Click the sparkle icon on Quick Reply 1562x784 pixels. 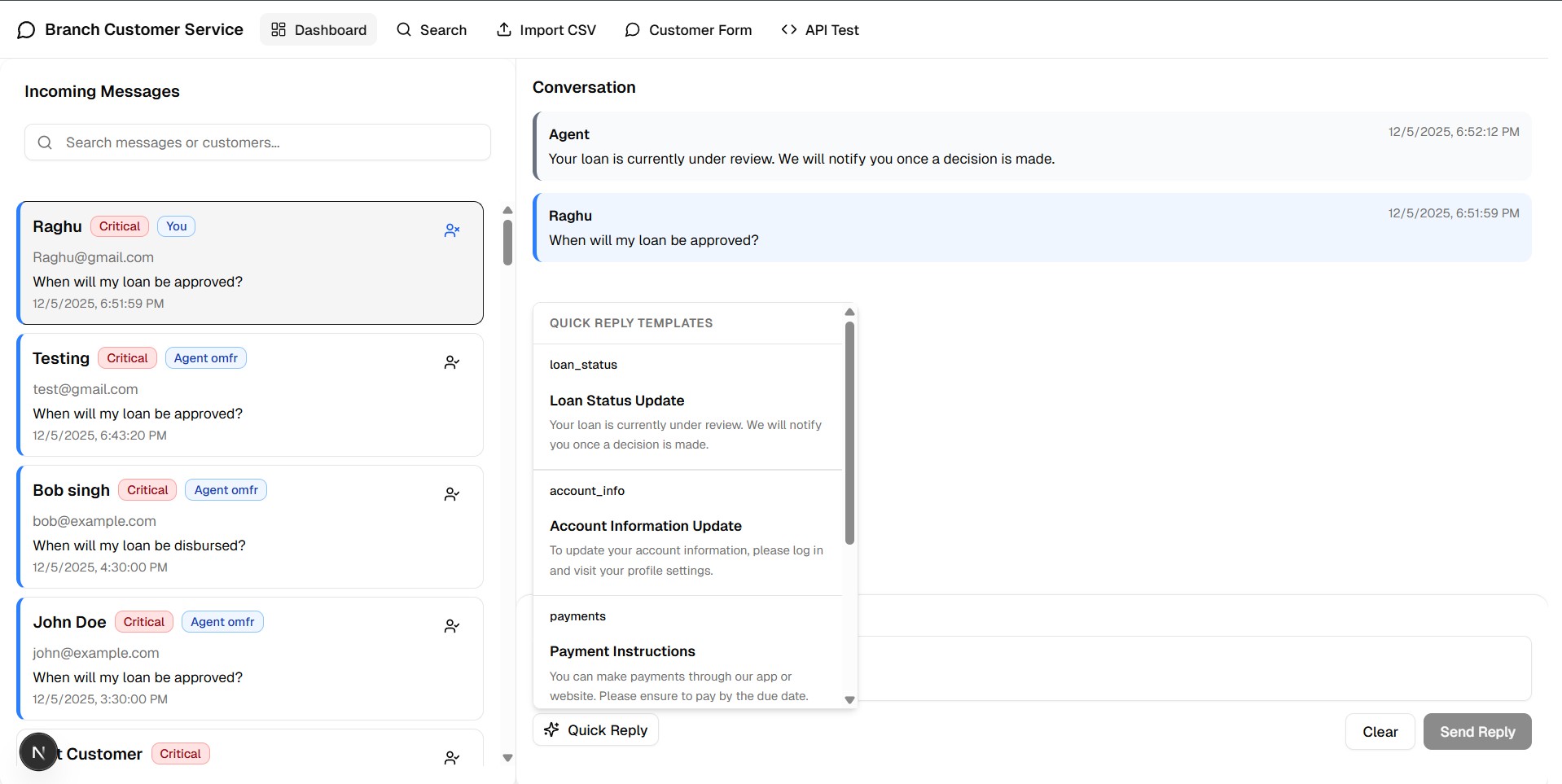coord(551,729)
